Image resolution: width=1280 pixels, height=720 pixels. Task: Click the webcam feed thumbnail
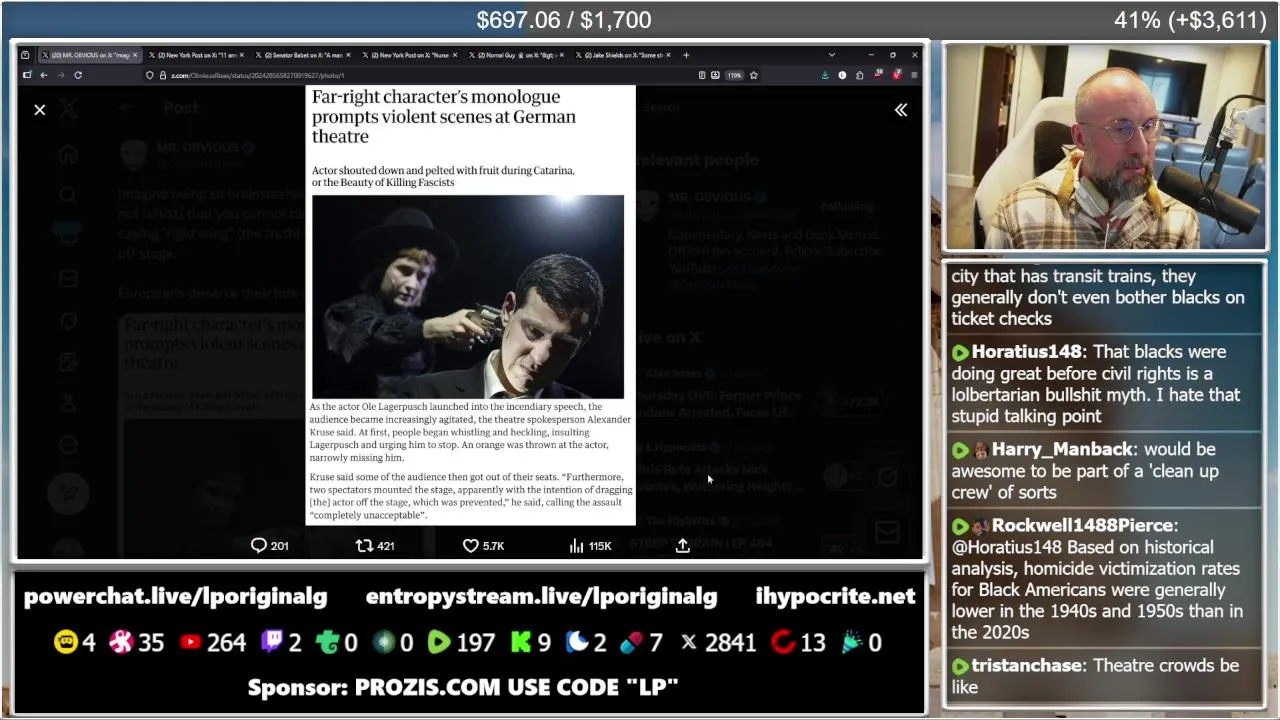tap(1106, 147)
